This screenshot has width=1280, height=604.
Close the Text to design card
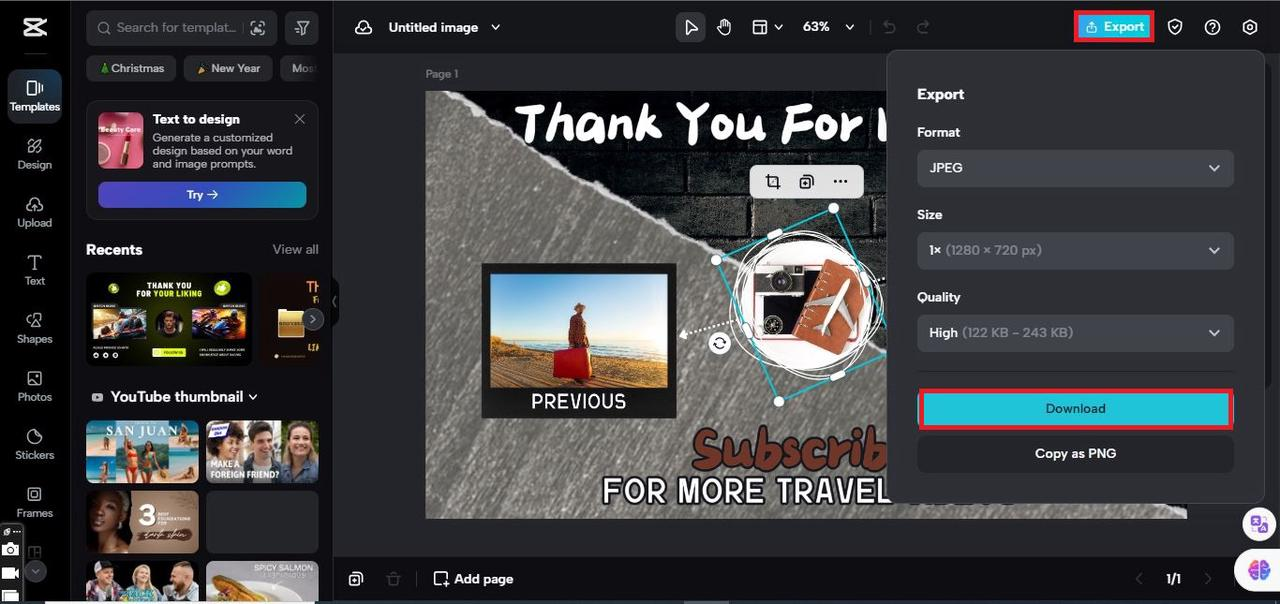(x=300, y=119)
